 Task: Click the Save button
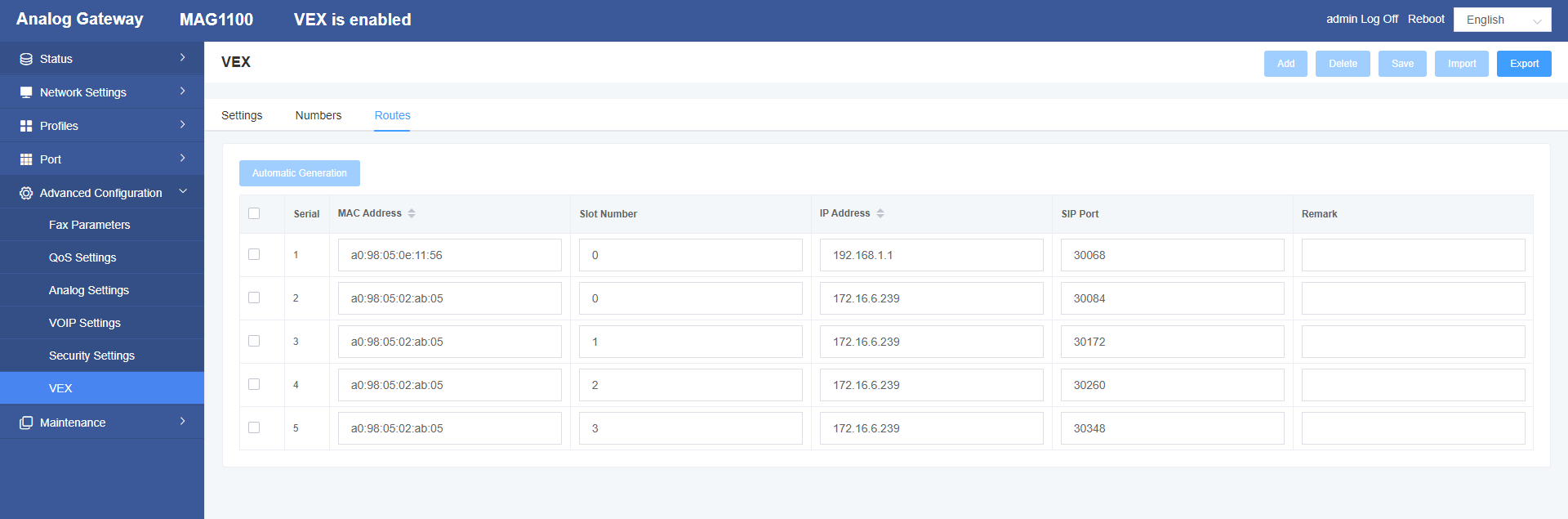pos(1402,64)
